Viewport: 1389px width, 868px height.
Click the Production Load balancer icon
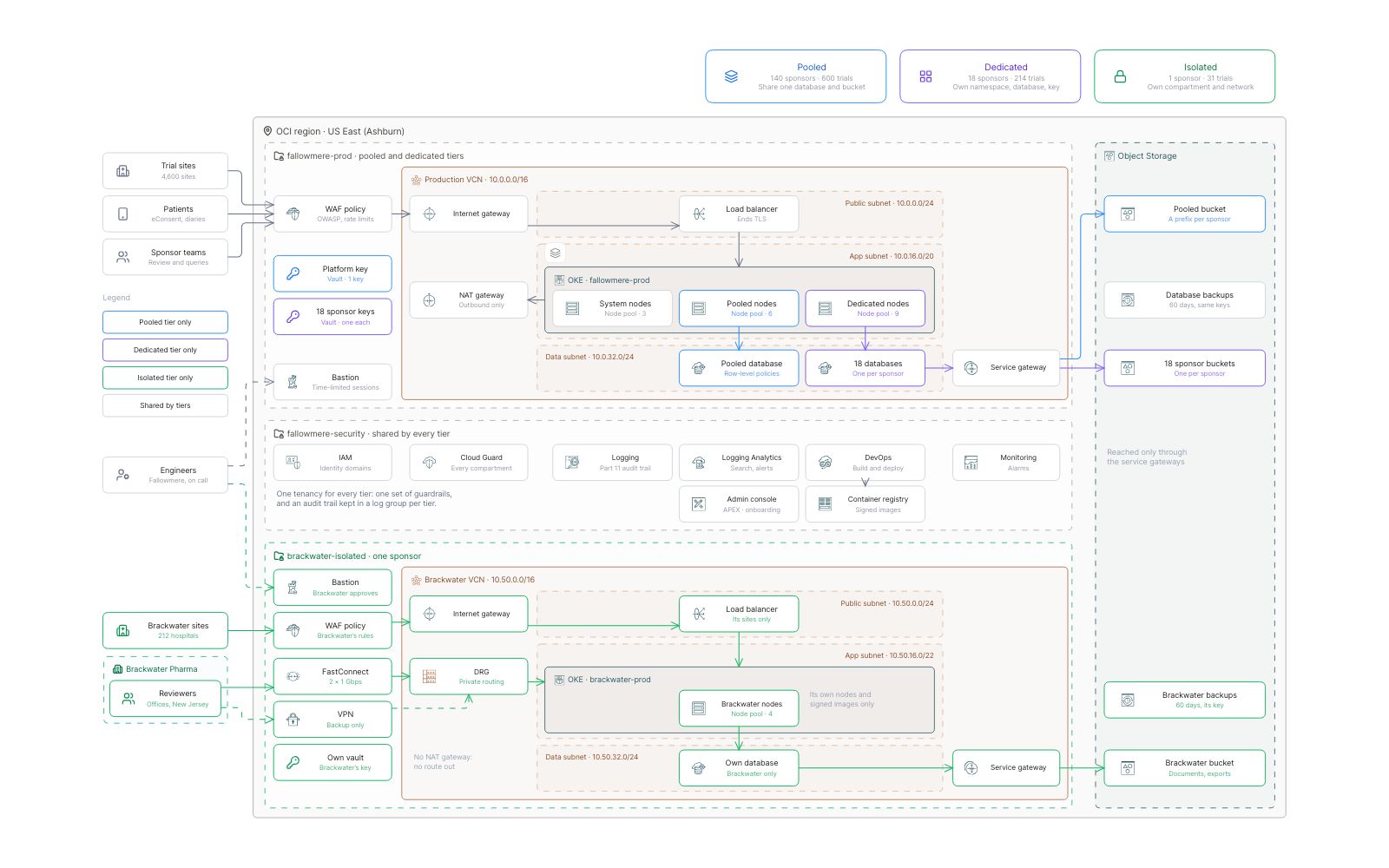699,214
